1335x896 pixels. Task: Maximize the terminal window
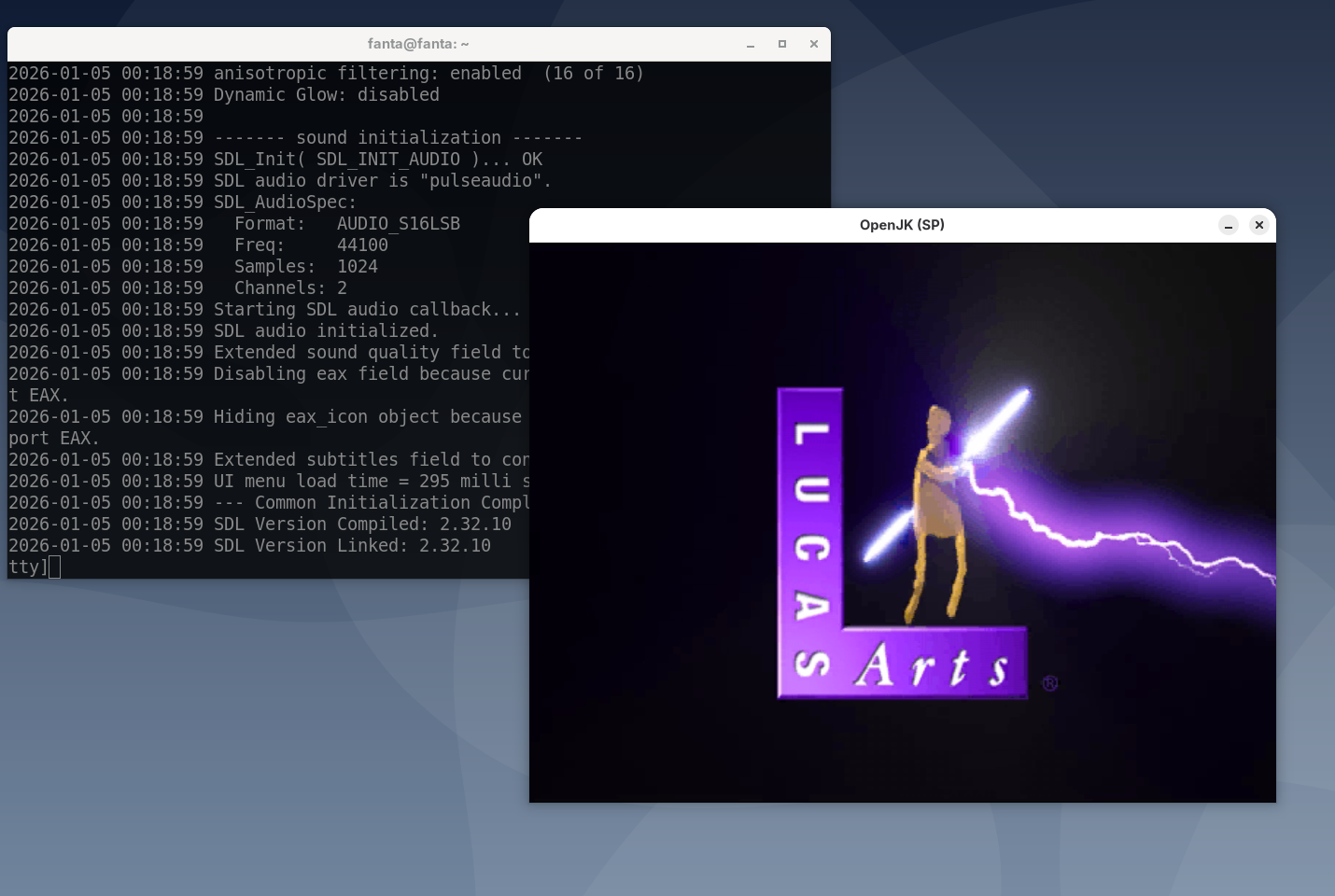(782, 44)
